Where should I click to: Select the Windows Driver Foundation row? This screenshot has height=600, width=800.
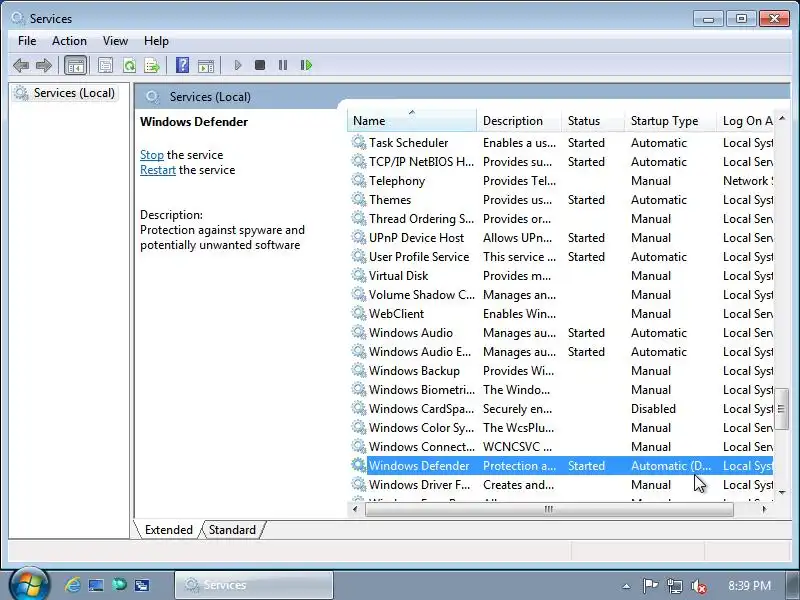[x=561, y=485]
